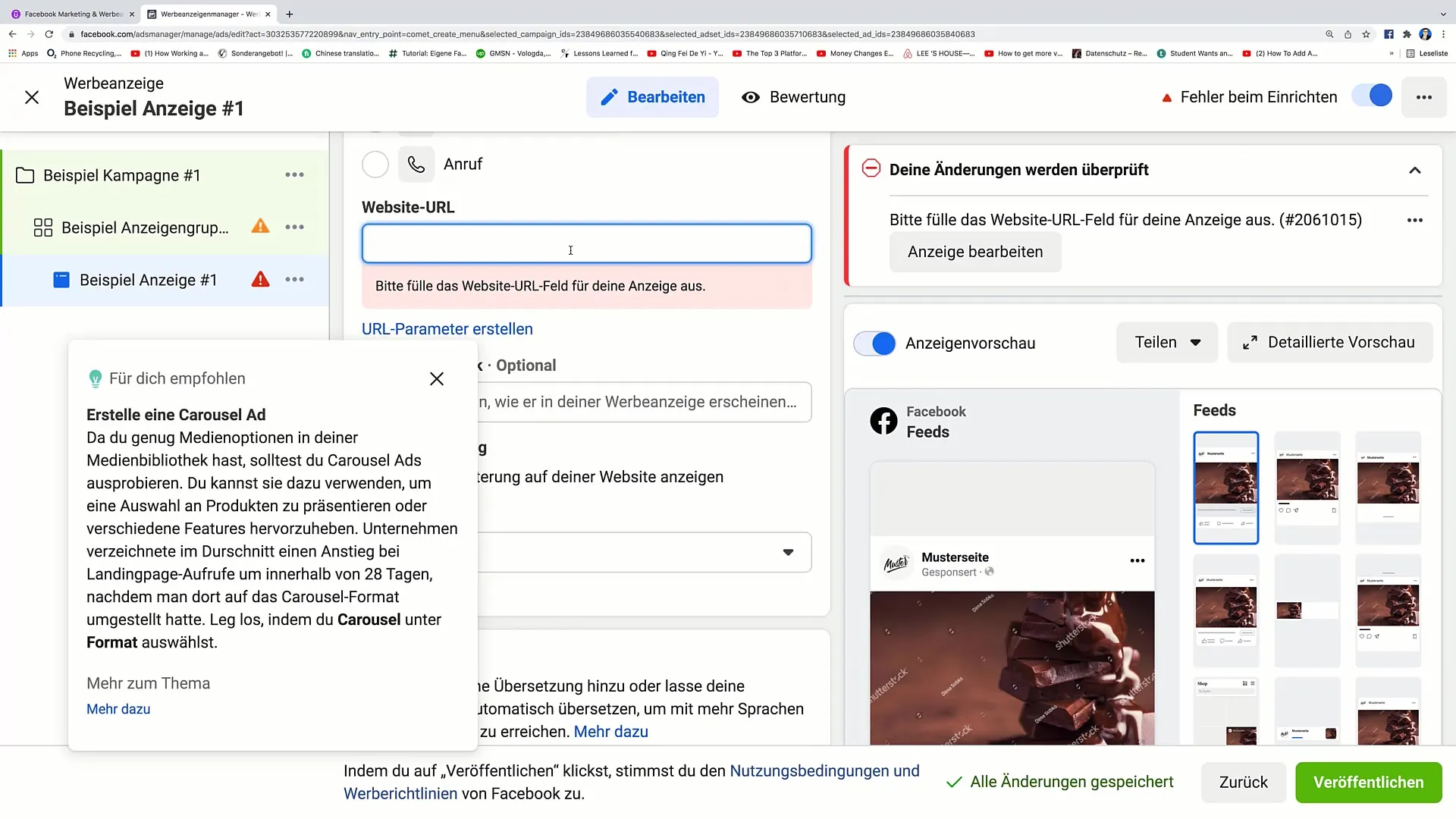Click Anzeige bearbeiten button
Screen dimensions: 1456x819
[x=975, y=252]
